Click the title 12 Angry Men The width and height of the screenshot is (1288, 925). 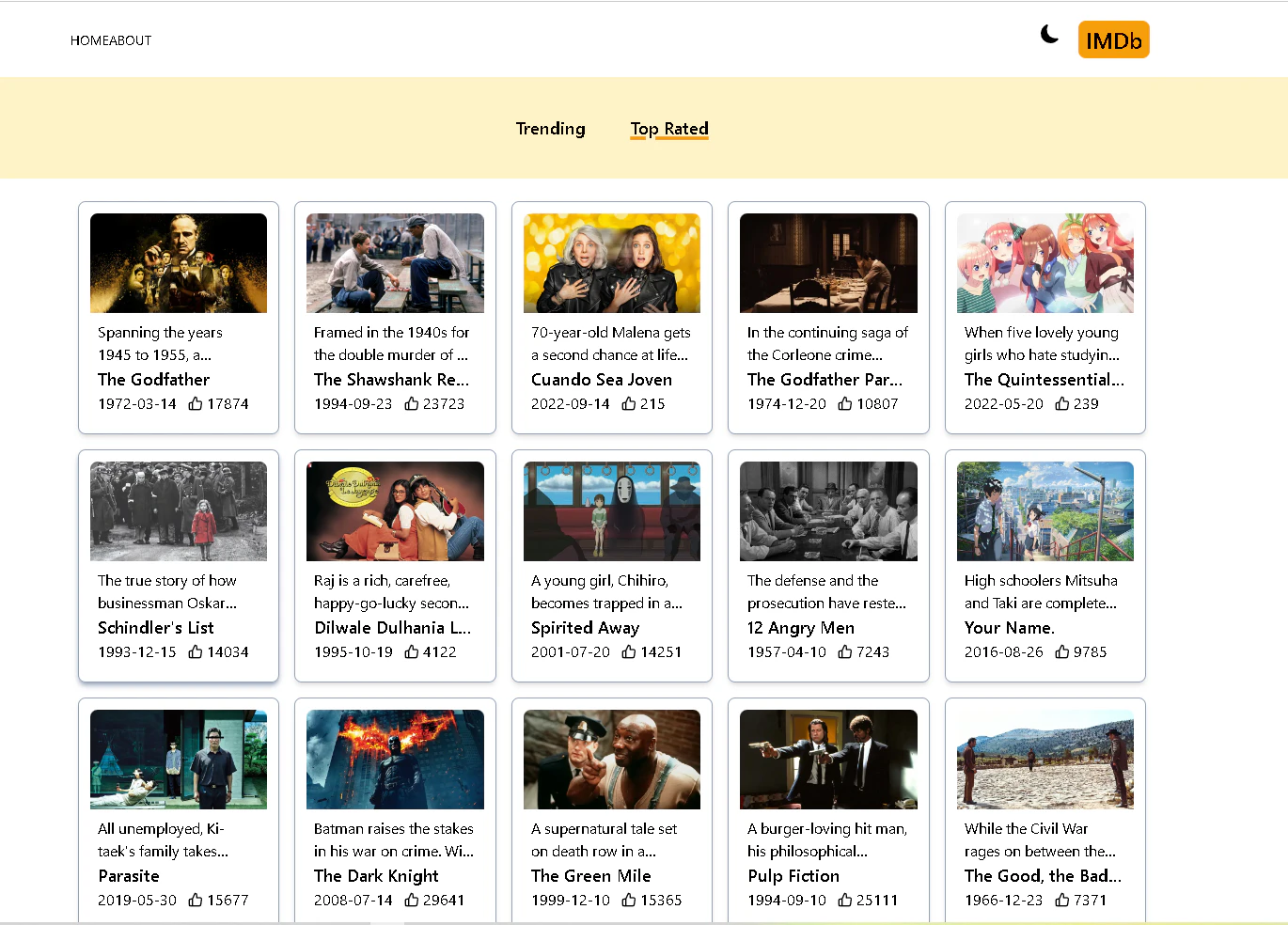point(801,628)
